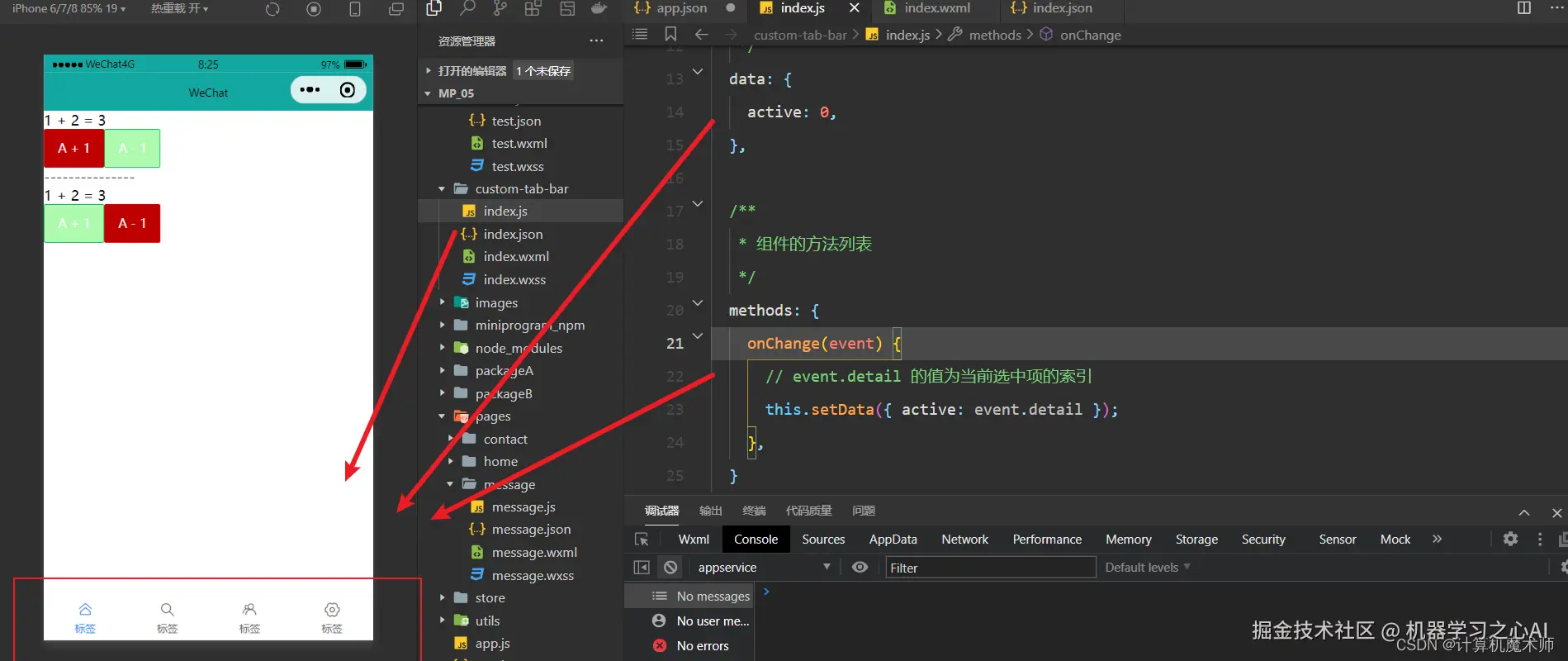
Task: Select the element inspector icon in debugger
Action: [x=642, y=540]
